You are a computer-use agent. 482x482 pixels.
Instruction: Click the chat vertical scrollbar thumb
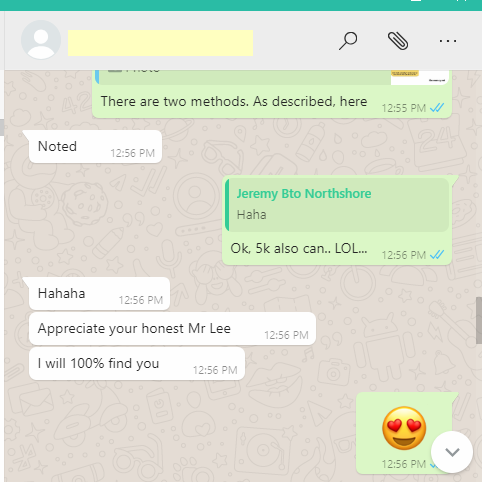(x=479, y=320)
